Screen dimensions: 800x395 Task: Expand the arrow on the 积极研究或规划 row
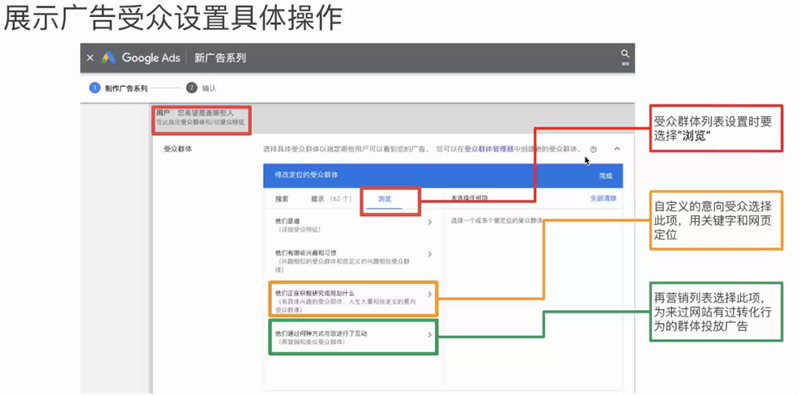point(430,294)
